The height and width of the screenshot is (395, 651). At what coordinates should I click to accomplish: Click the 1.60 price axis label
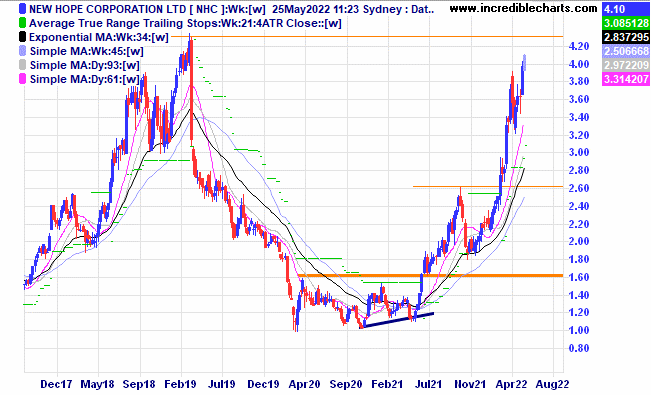tap(579, 277)
